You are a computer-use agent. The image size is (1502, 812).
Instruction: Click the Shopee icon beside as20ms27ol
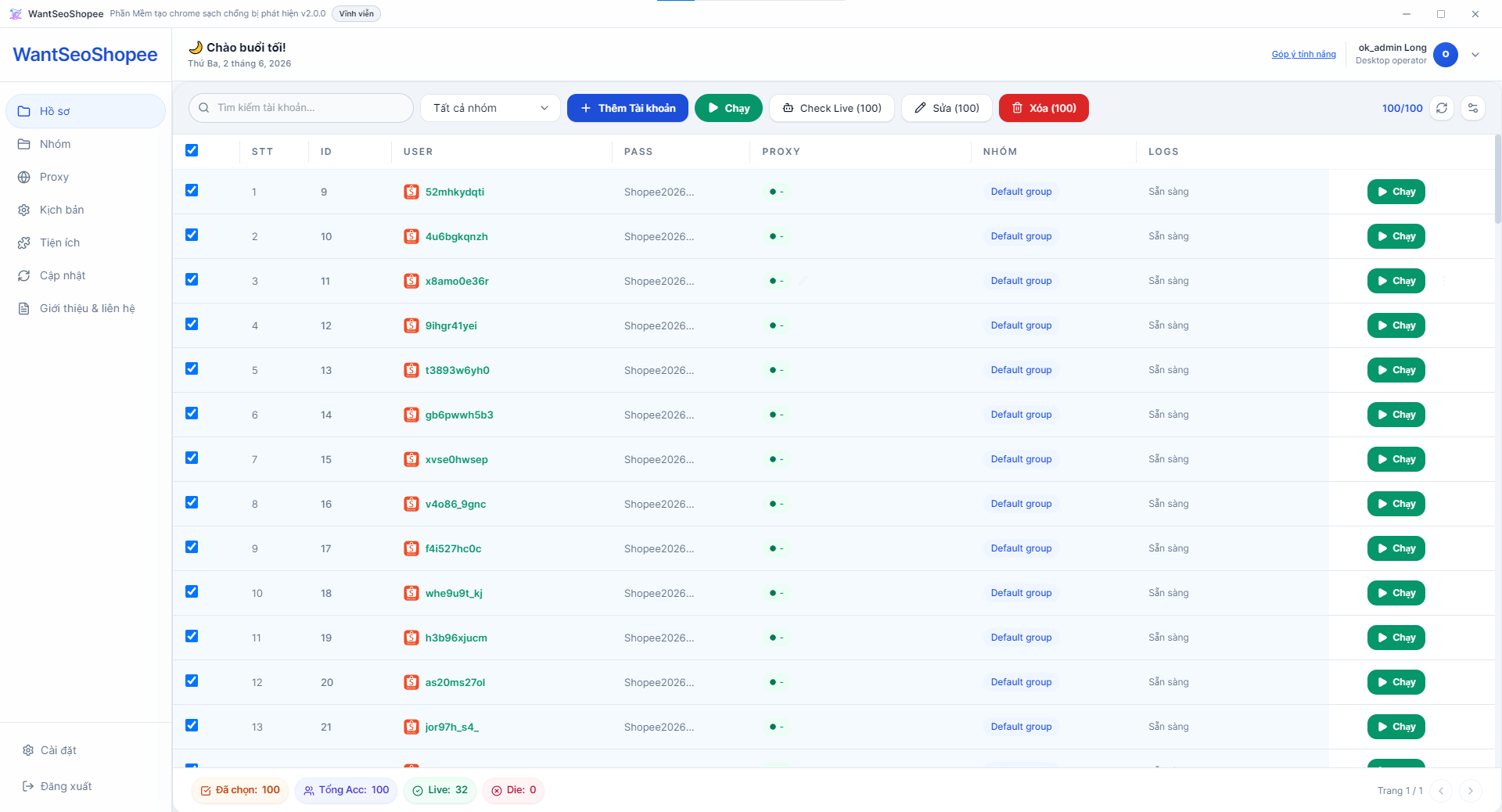[x=411, y=682]
